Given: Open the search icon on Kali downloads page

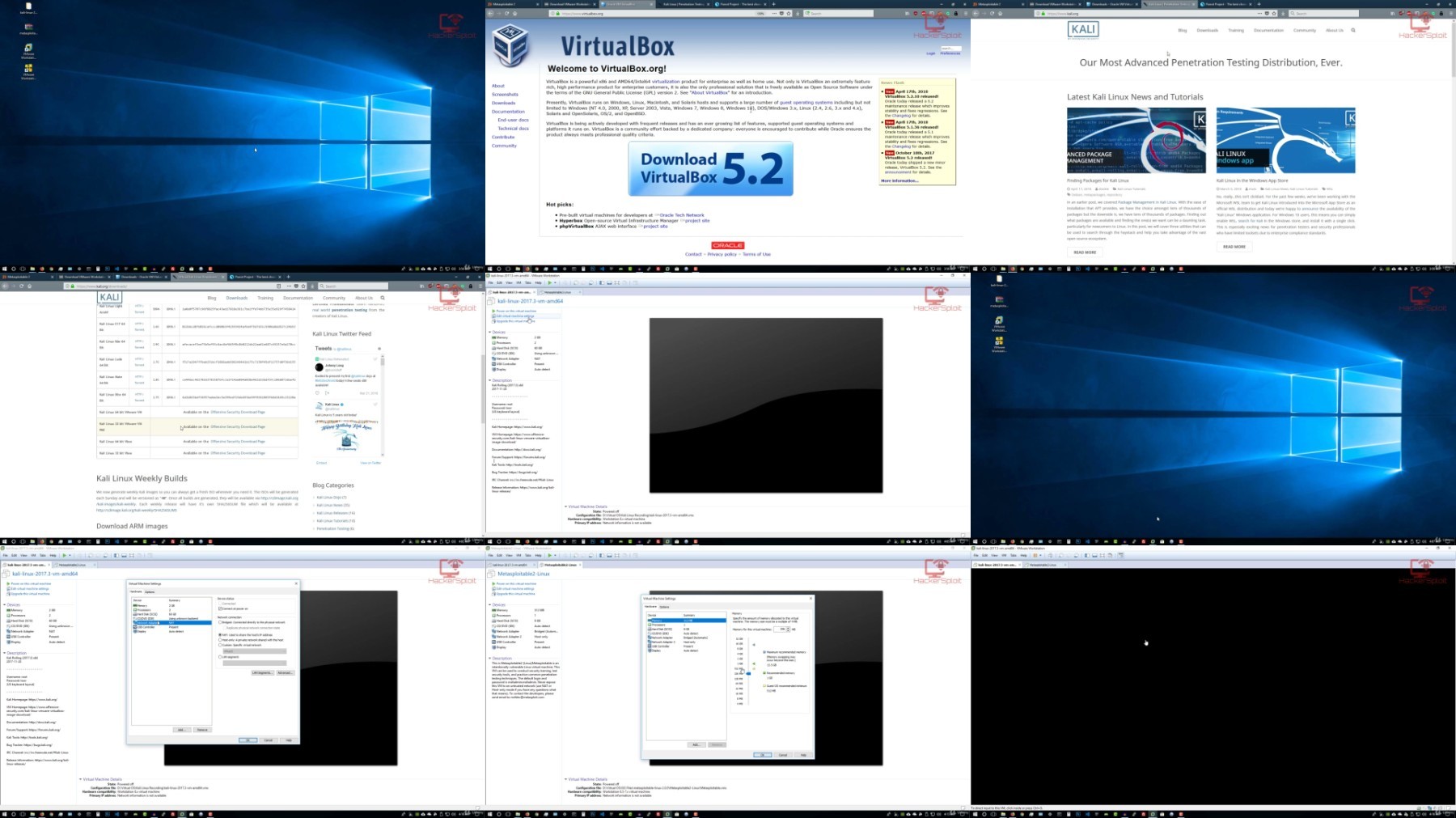Looking at the screenshot, I should [383, 298].
